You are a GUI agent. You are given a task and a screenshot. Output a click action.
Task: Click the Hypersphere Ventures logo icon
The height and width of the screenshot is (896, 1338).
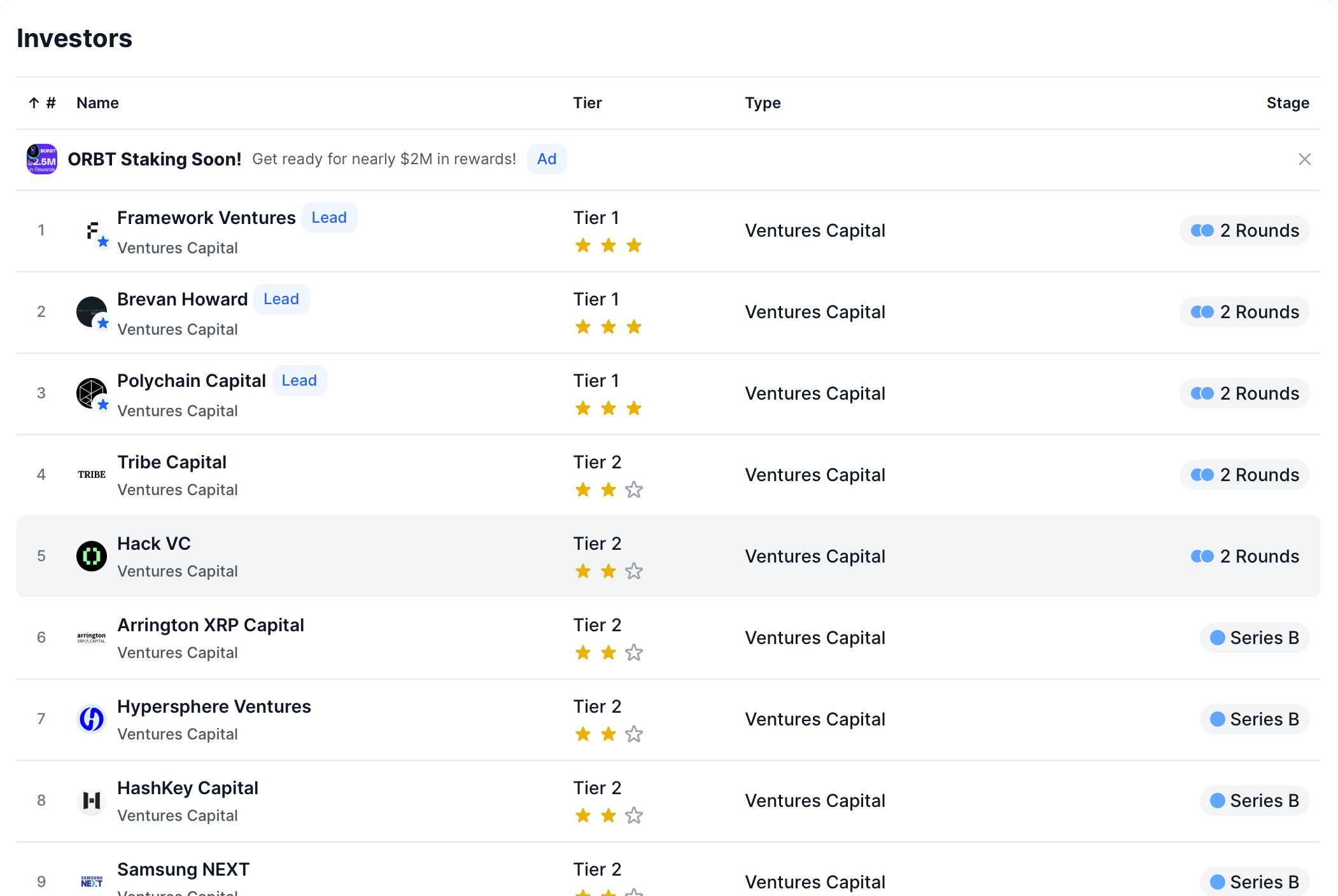91,719
